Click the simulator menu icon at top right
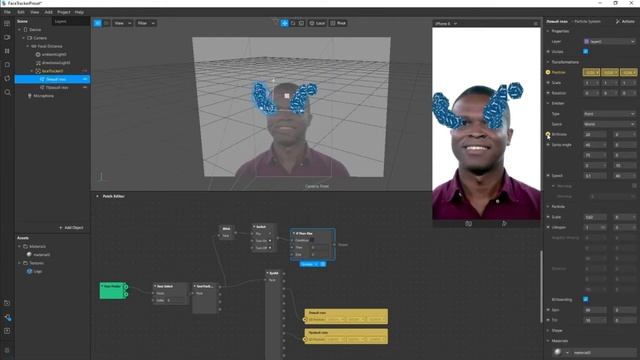 (x=536, y=24)
